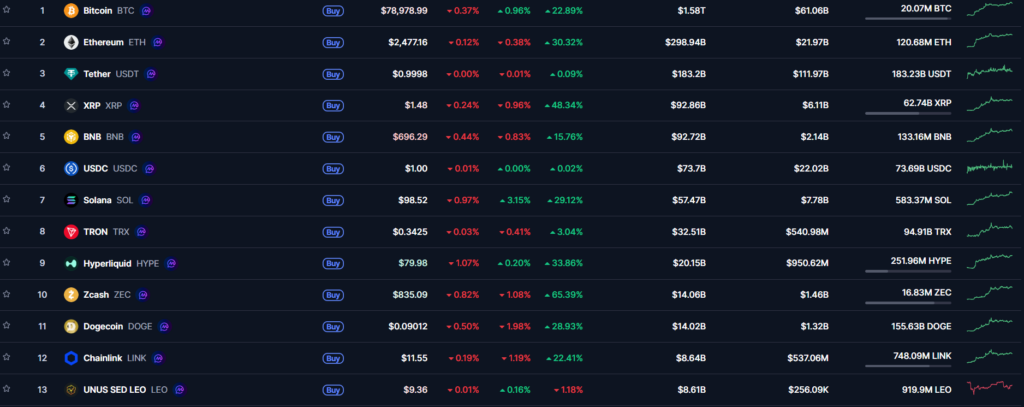Open the USDC coin name link

[x=96, y=169]
